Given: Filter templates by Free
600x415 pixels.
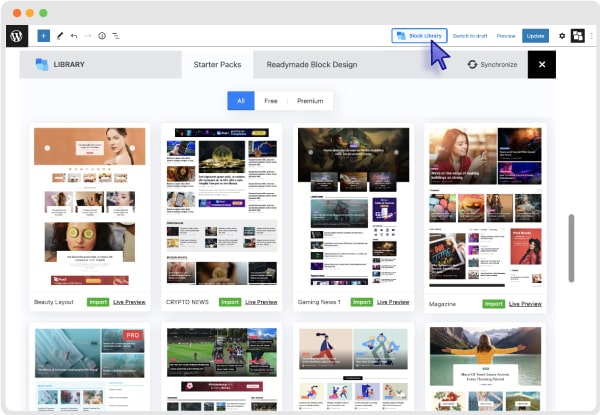Looking at the screenshot, I should pyautogui.click(x=271, y=101).
